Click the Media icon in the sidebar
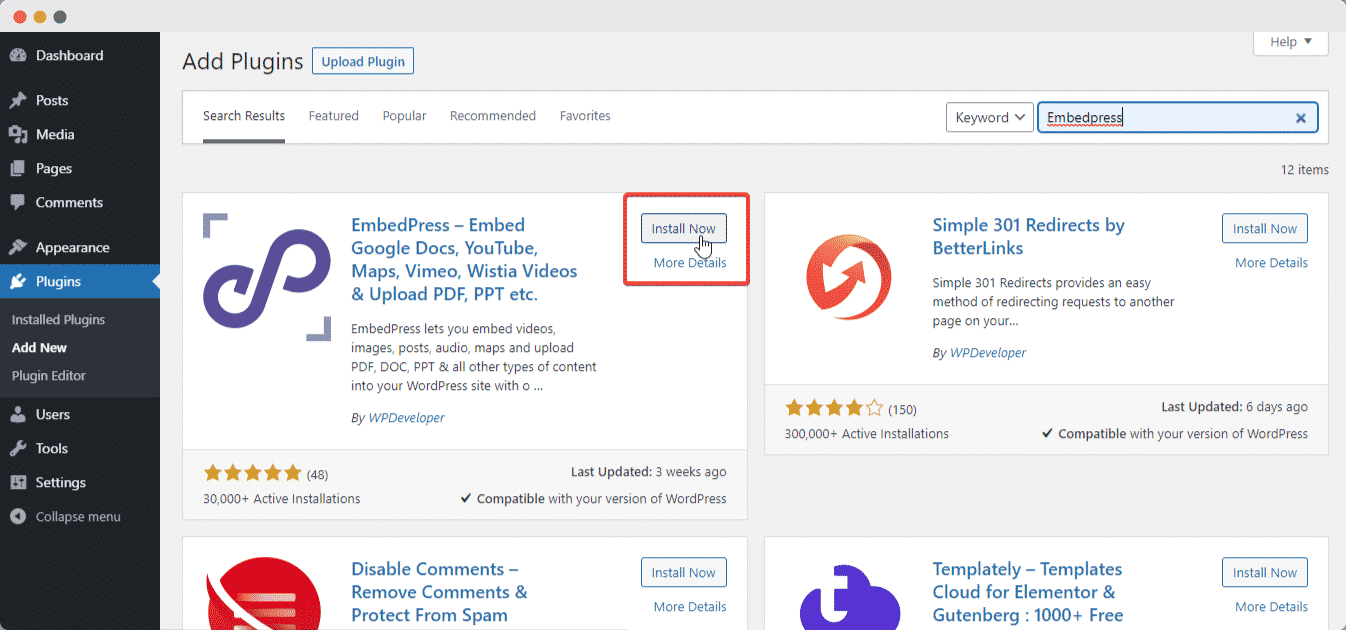Image resolution: width=1346 pixels, height=630 pixels. click(18, 135)
